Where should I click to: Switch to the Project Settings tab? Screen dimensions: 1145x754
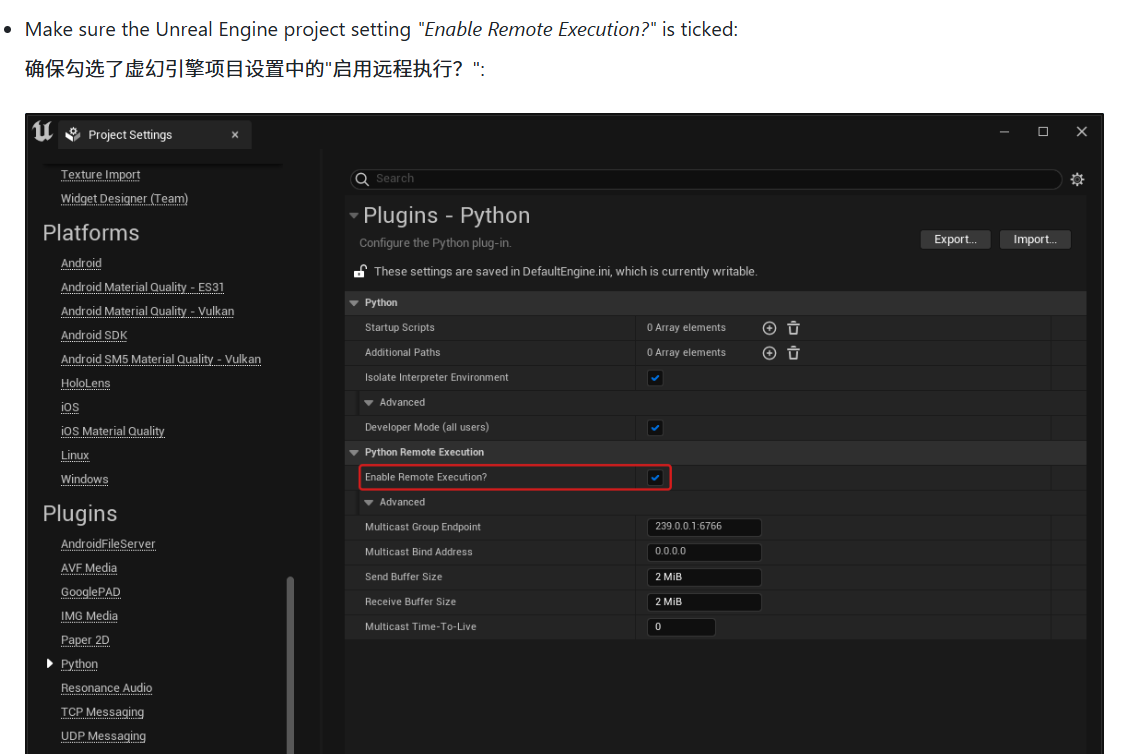tap(128, 134)
